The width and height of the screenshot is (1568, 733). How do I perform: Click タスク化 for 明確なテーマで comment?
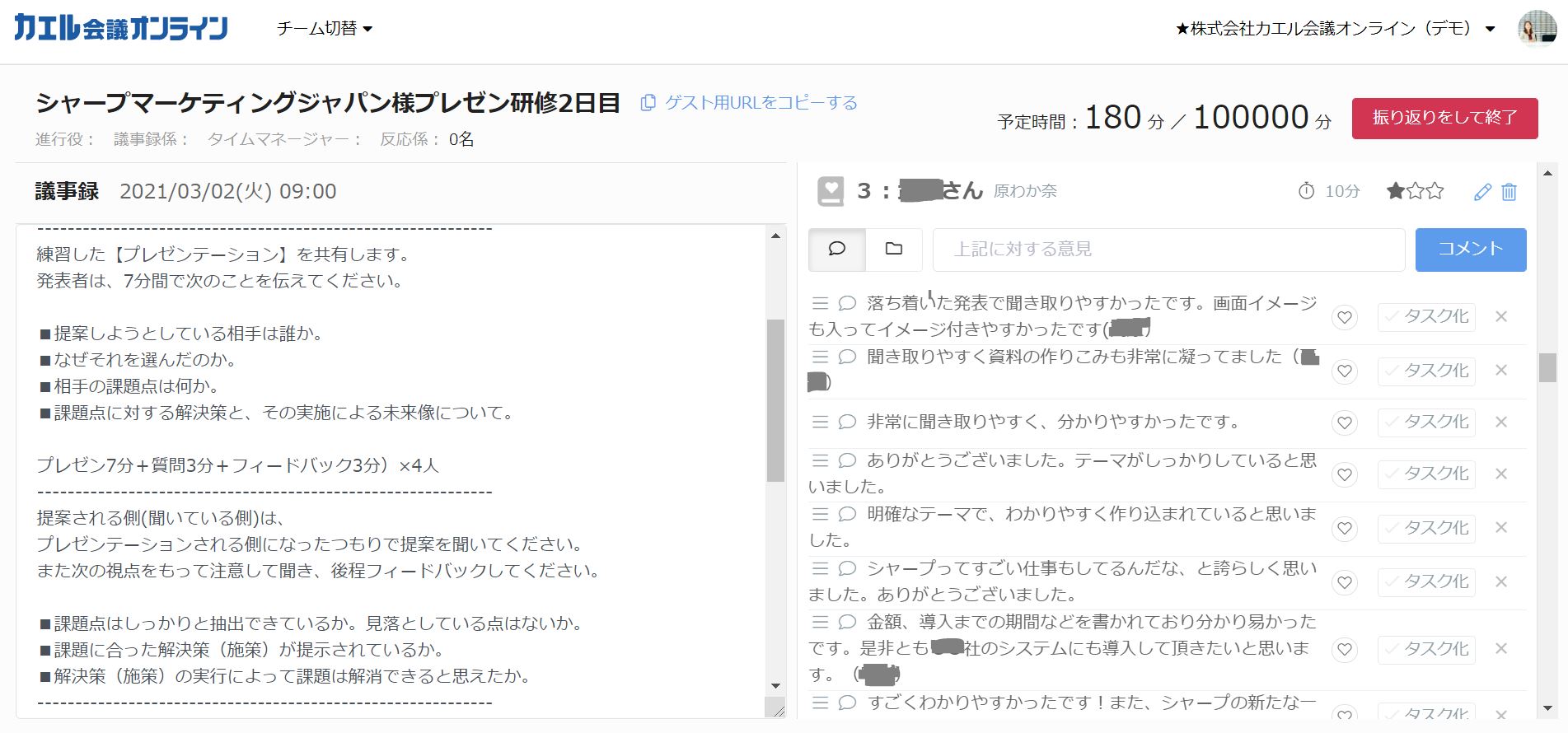click(x=1426, y=529)
